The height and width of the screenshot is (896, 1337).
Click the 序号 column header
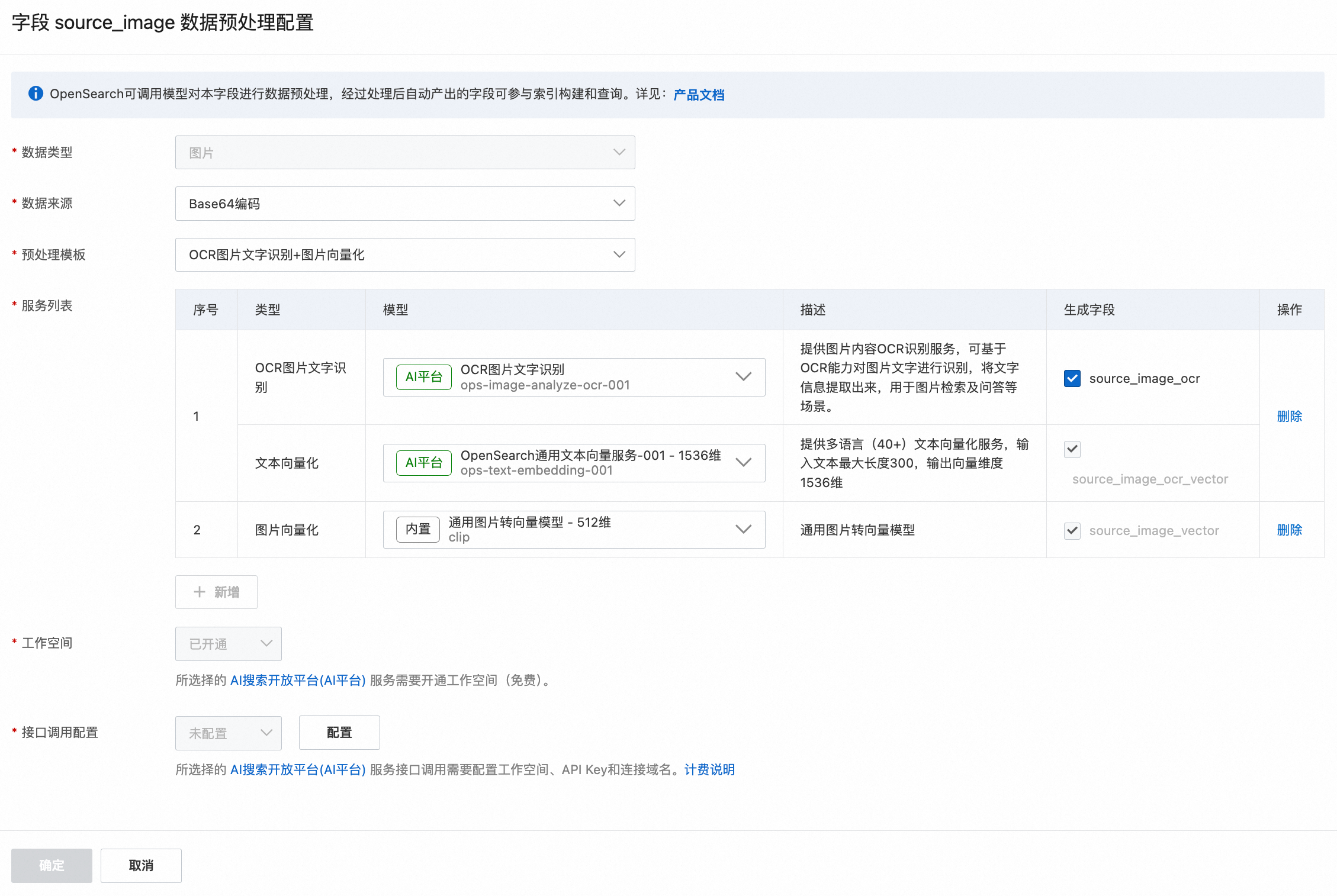click(x=205, y=310)
